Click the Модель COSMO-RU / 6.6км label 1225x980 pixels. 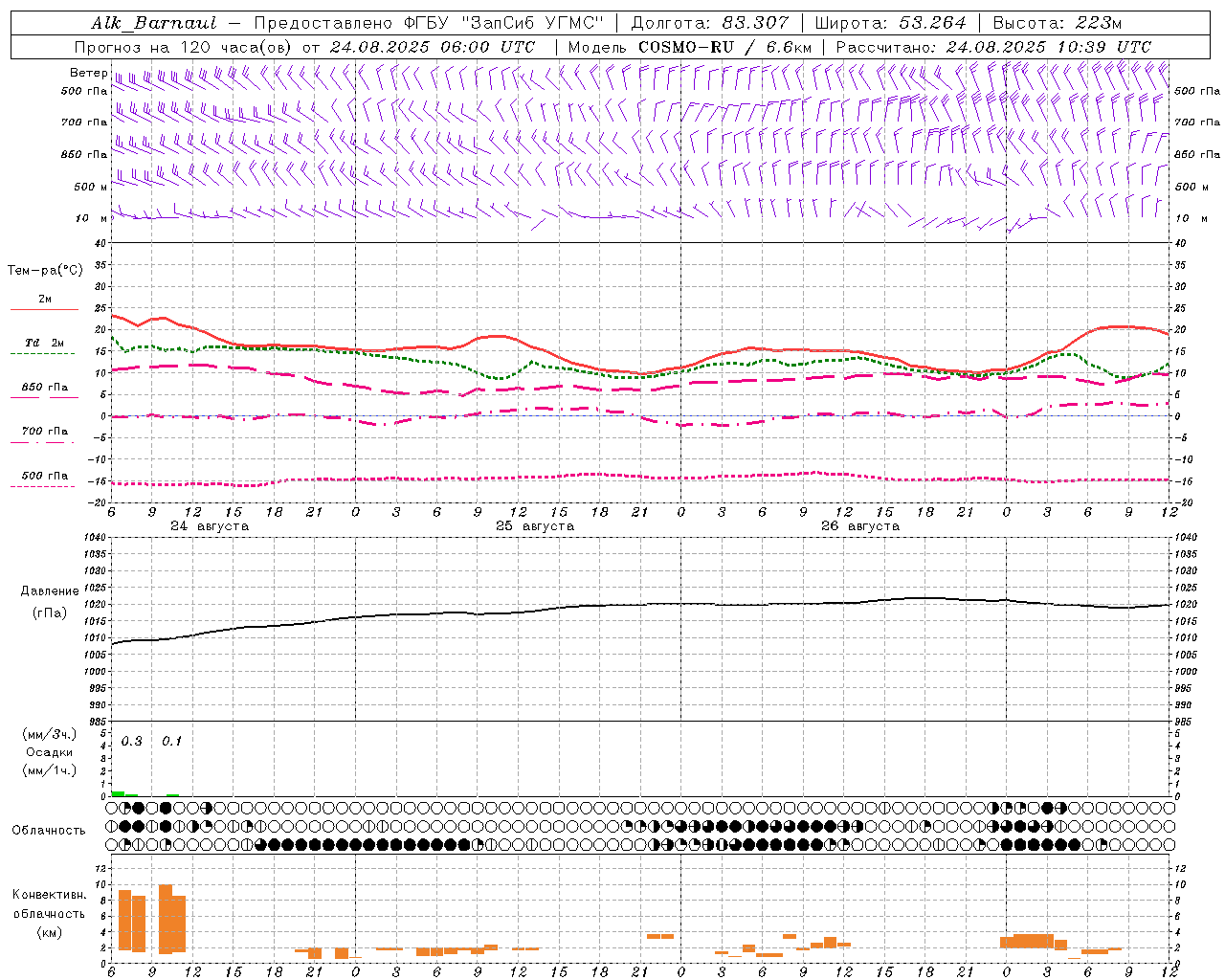coord(690,47)
